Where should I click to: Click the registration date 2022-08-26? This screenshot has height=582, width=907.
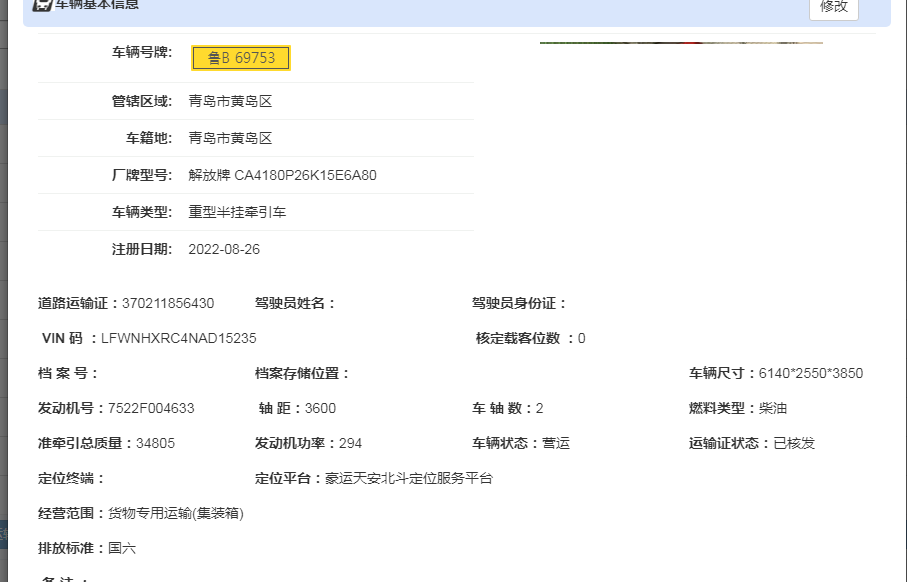pos(224,249)
